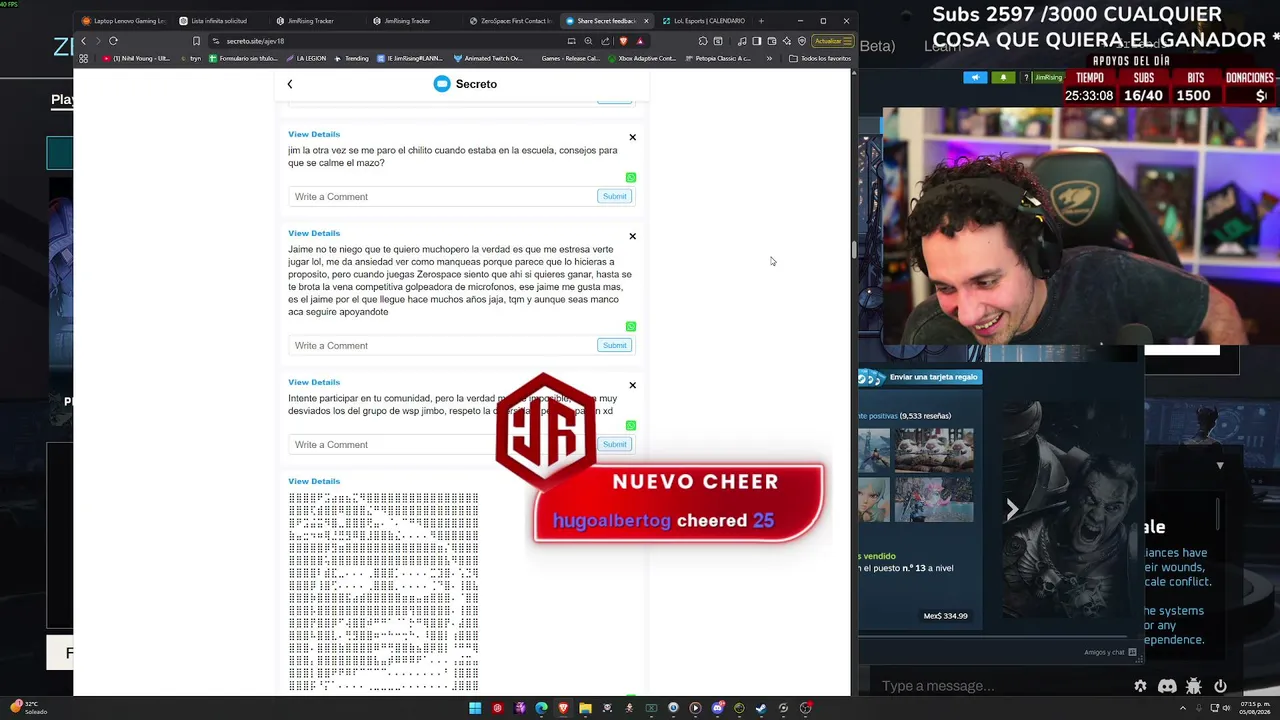This screenshot has width=1280, height=720.
Task: Launch Microsoft Edge from the taskbar
Action: 541,708
